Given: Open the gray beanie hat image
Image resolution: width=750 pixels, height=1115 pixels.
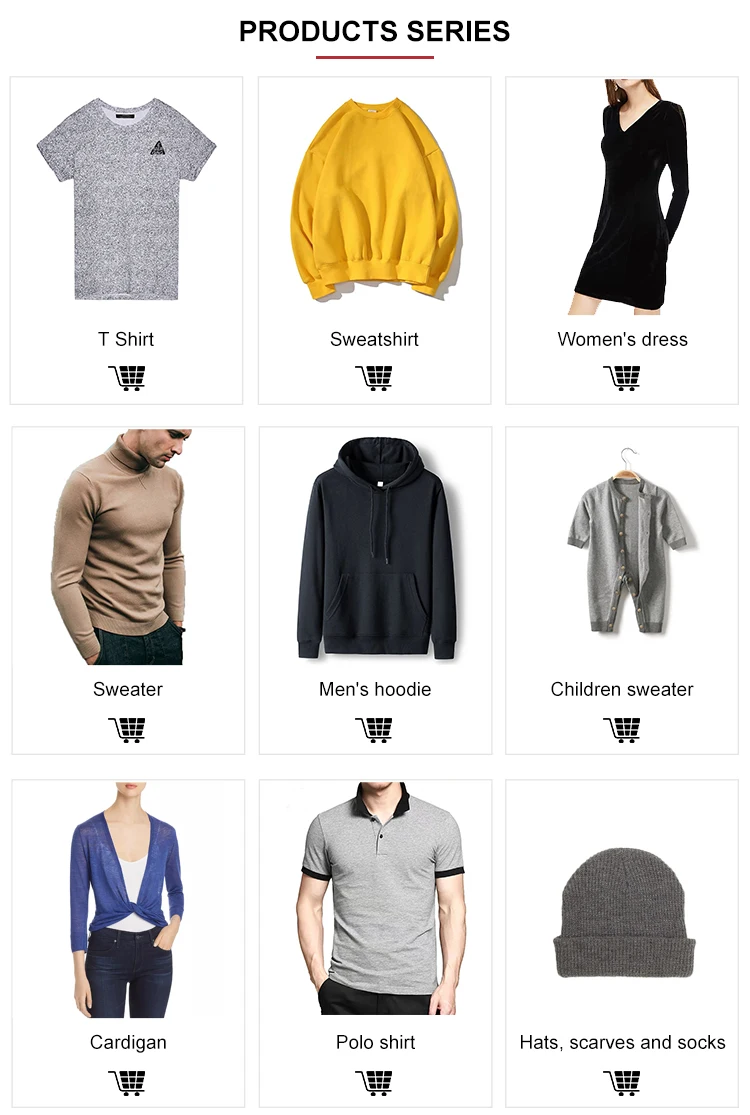Looking at the screenshot, I should pos(624,912).
